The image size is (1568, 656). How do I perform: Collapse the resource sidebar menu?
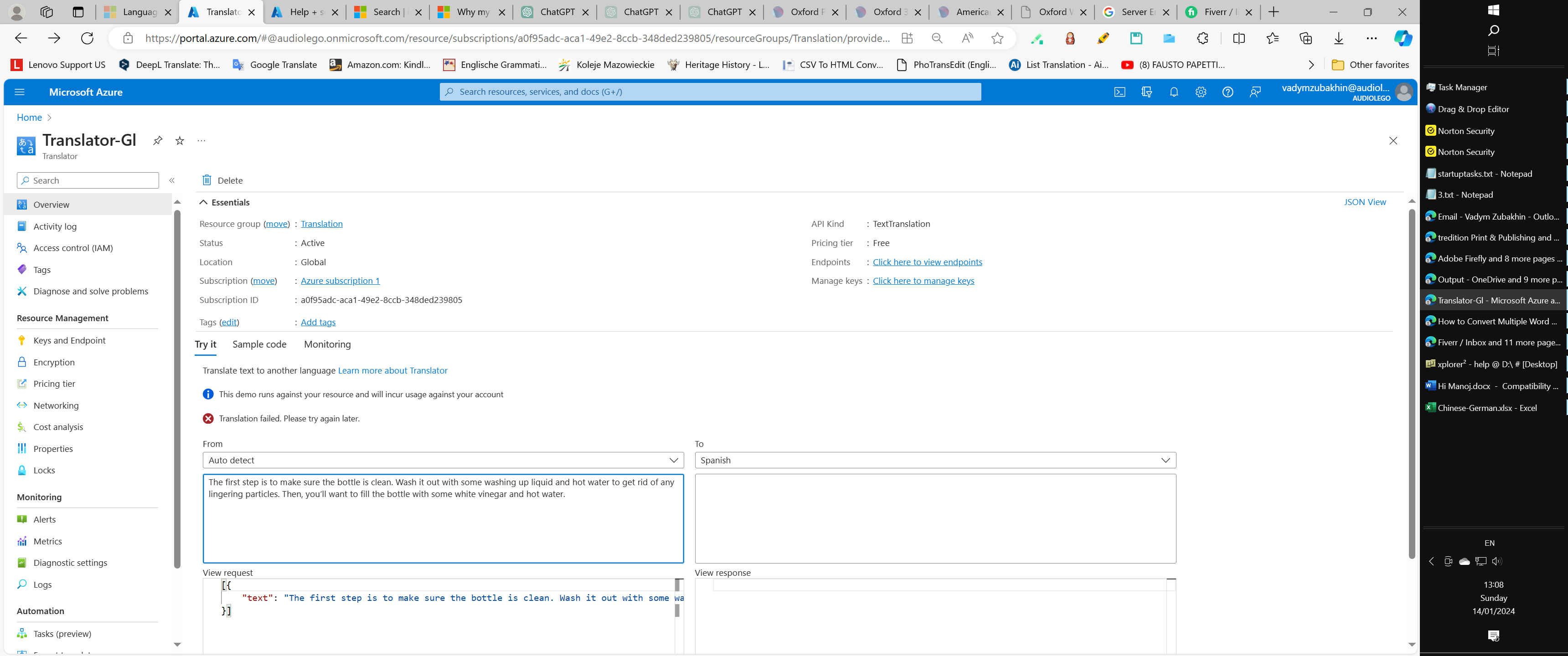pos(172,180)
